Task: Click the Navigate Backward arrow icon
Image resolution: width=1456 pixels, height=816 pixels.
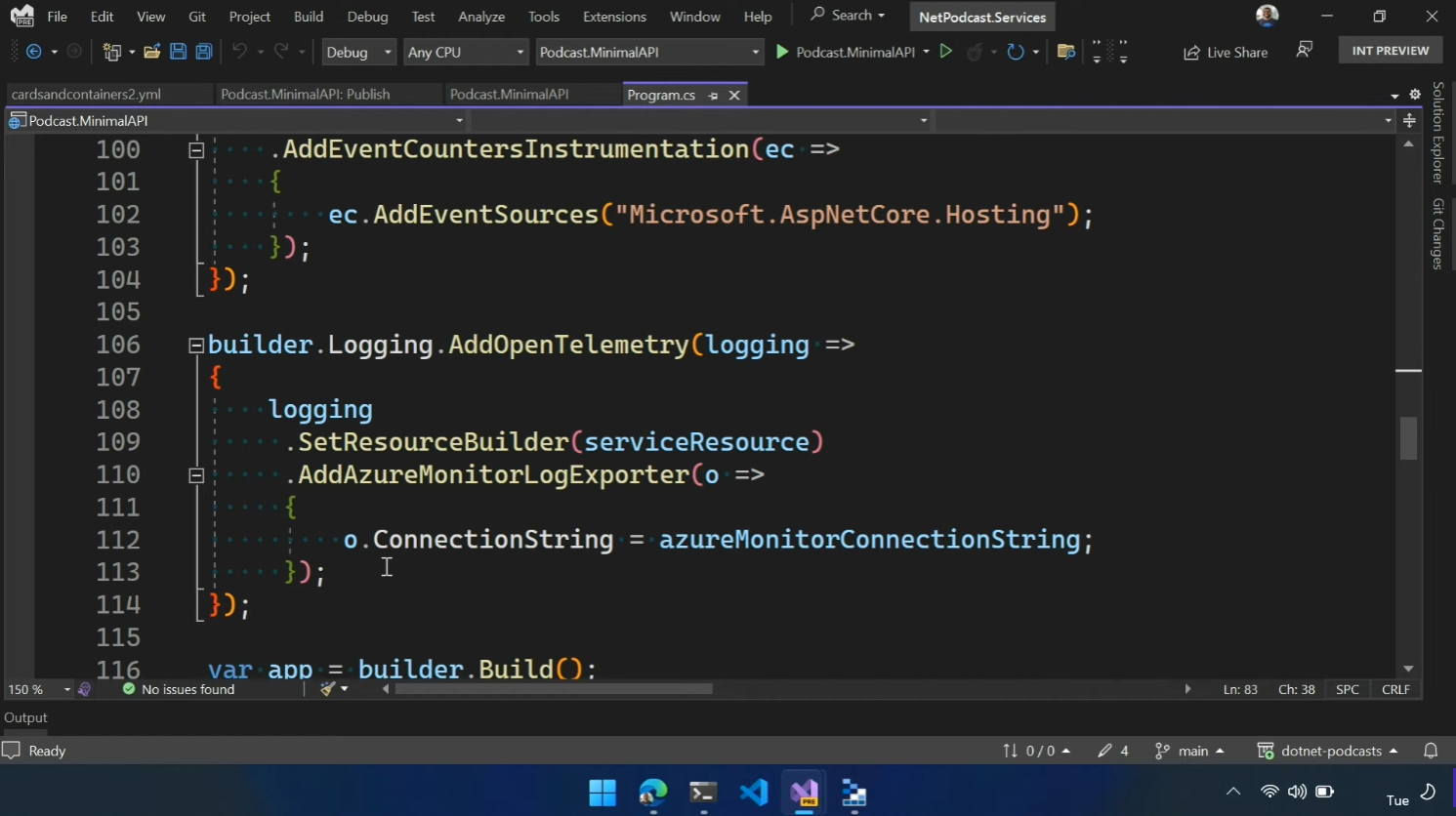Action: tap(34, 52)
